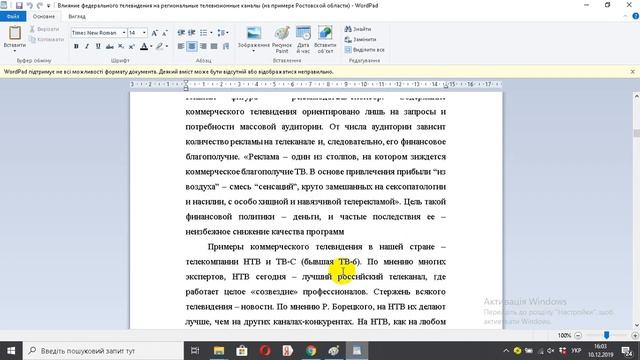Open the line spacing dropdown
Screen dimensions: 640x360
click(x=223, y=33)
